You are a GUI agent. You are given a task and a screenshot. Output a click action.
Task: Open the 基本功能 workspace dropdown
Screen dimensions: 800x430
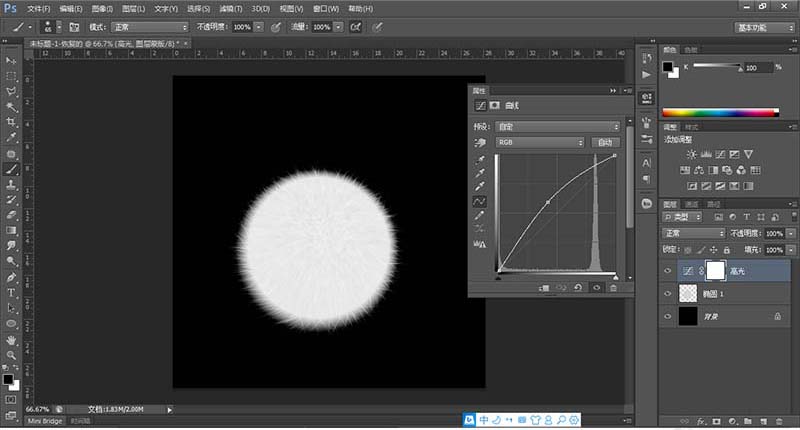[x=764, y=27]
